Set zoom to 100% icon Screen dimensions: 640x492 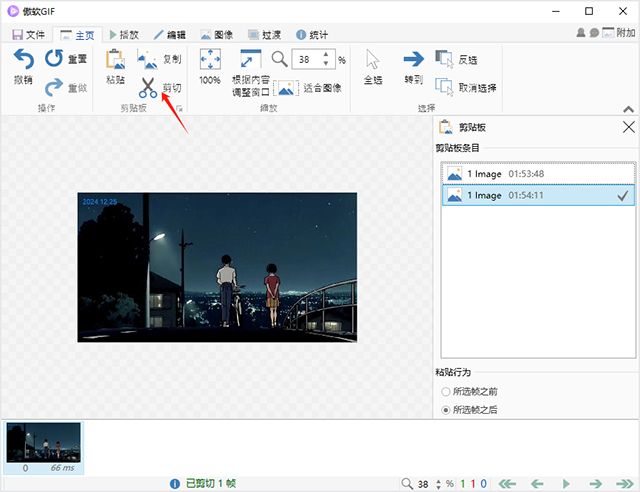(x=210, y=59)
